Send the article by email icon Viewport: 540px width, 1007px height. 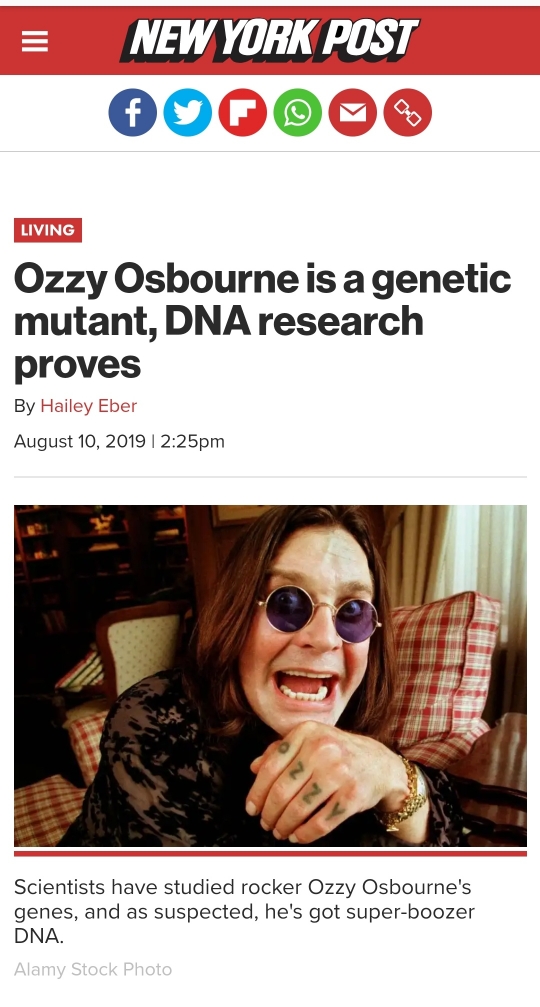tap(353, 112)
